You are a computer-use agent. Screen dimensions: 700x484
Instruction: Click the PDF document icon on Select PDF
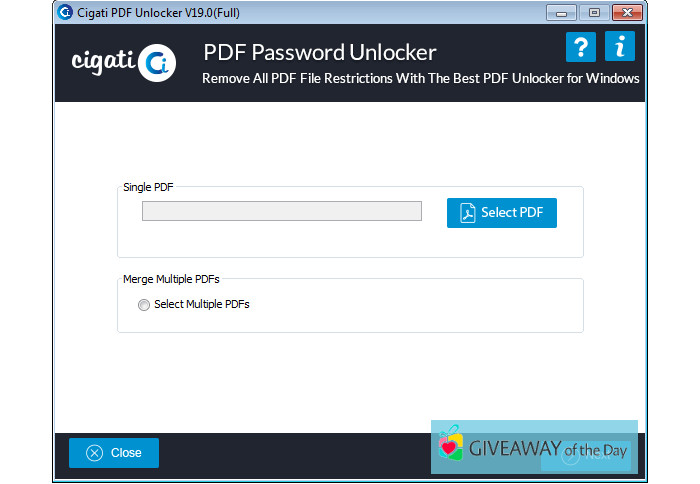[x=467, y=213]
